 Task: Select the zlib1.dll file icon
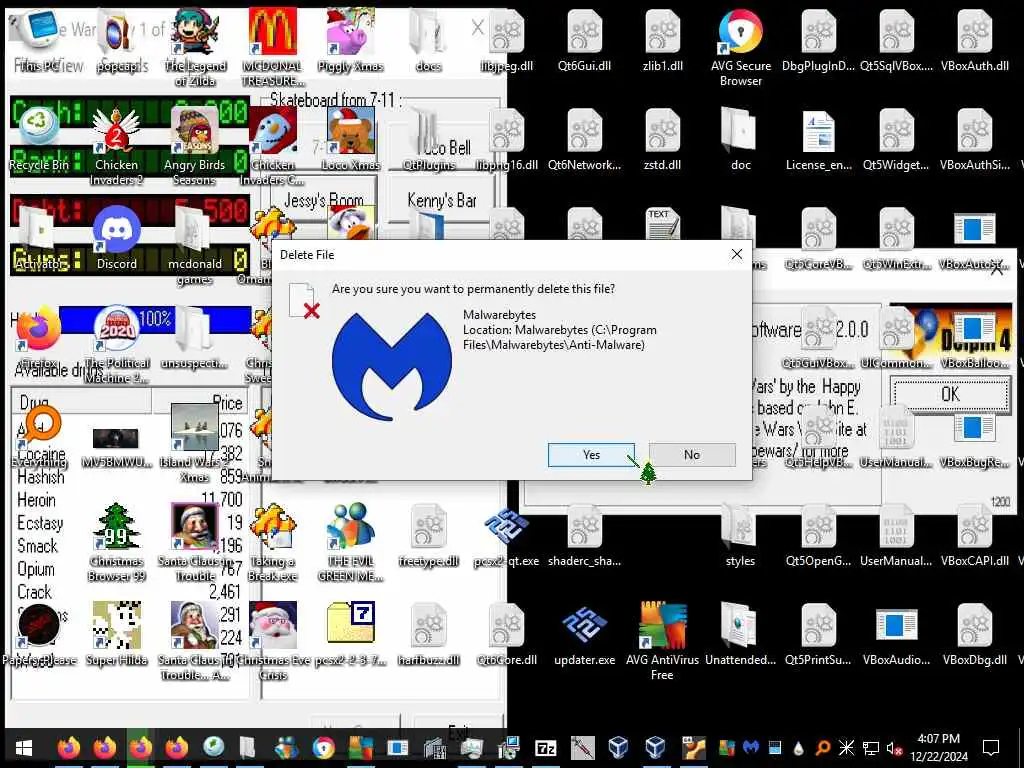coord(663,40)
